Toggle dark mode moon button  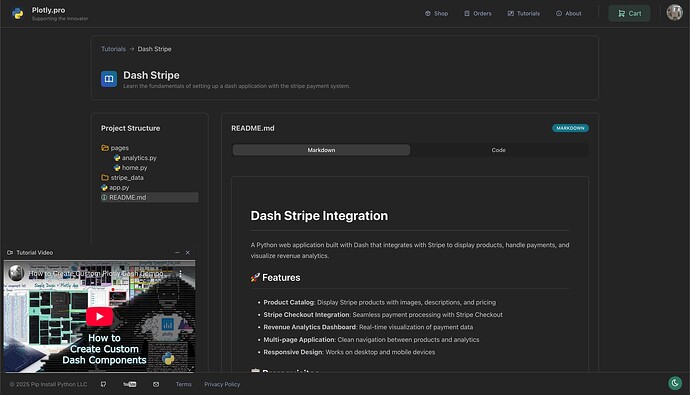[x=675, y=383]
